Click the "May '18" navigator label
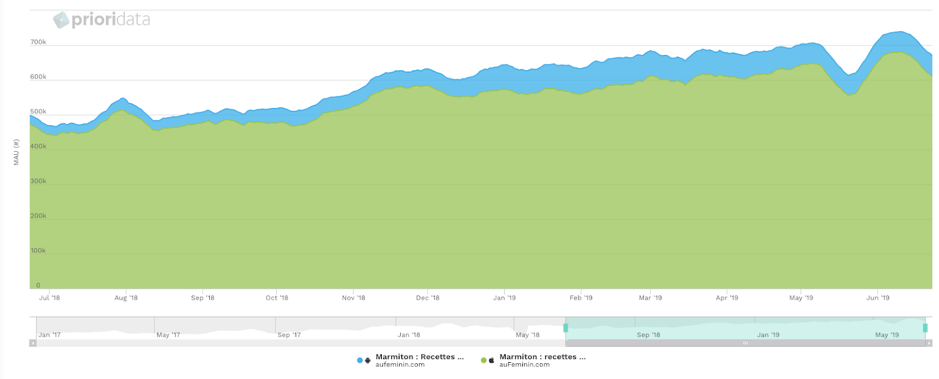The height and width of the screenshot is (379, 939). tap(528, 335)
